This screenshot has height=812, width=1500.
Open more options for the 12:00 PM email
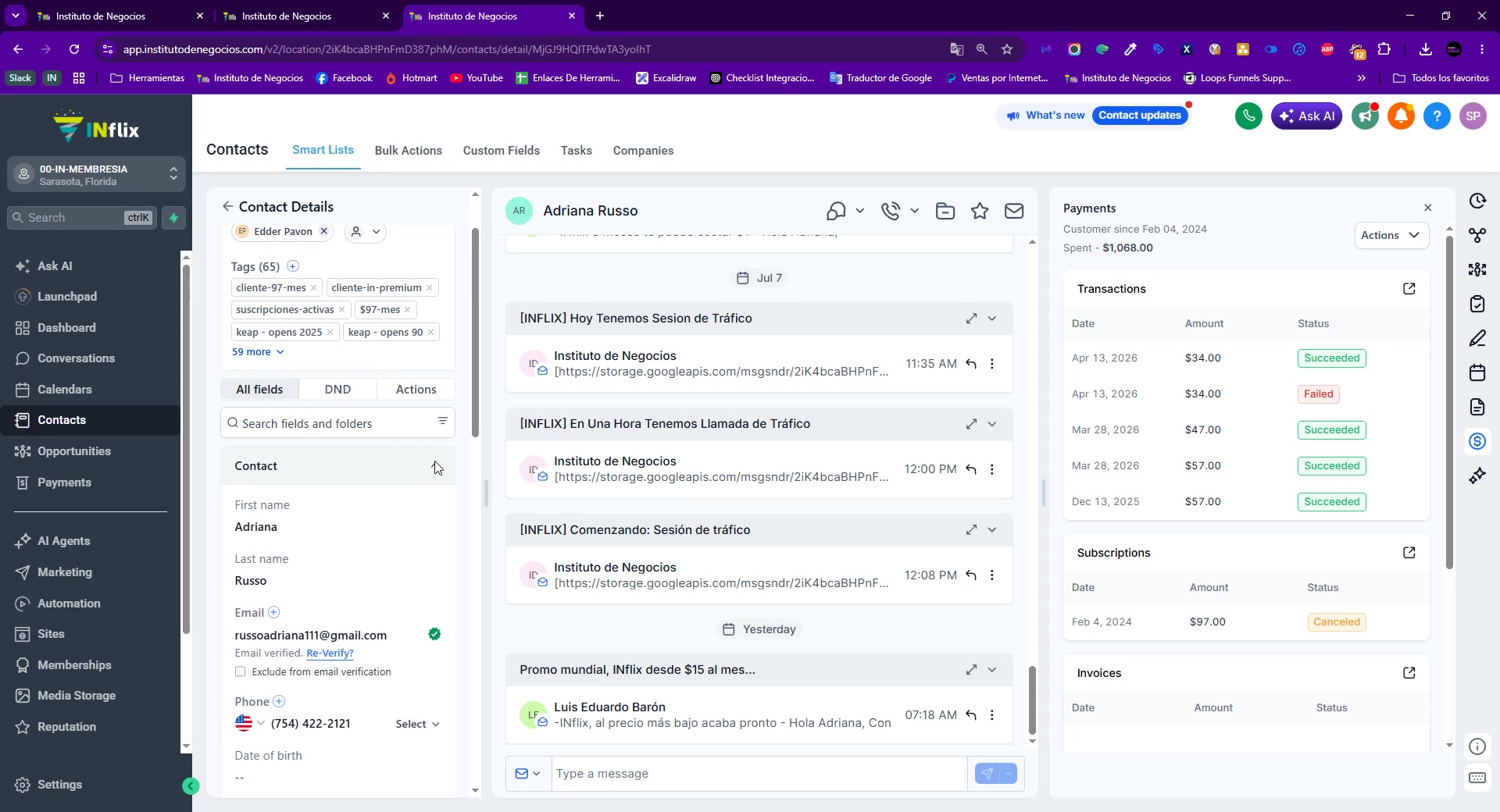point(992,469)
